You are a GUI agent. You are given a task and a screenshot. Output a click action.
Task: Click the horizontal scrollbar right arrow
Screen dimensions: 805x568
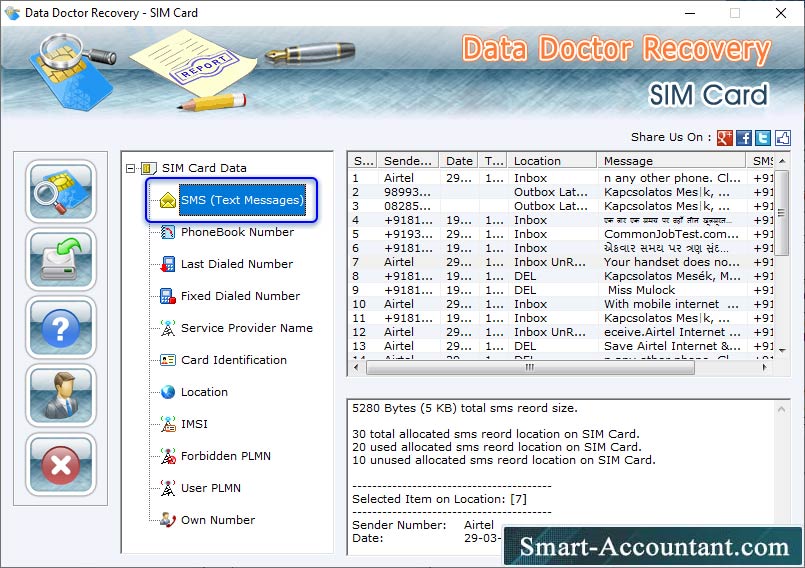pos(765,367)
